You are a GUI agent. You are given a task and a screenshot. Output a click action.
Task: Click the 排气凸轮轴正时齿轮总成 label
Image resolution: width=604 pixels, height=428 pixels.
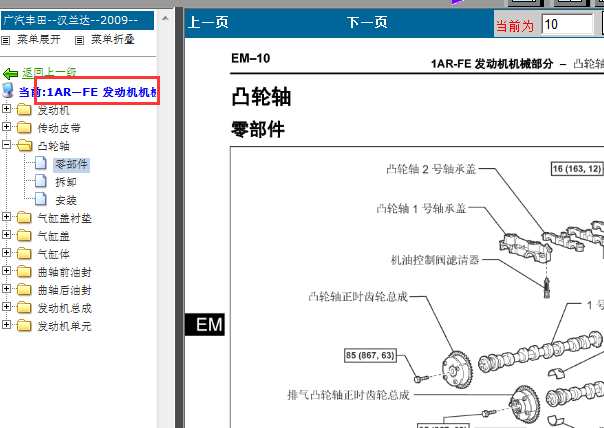pos(348,395)
